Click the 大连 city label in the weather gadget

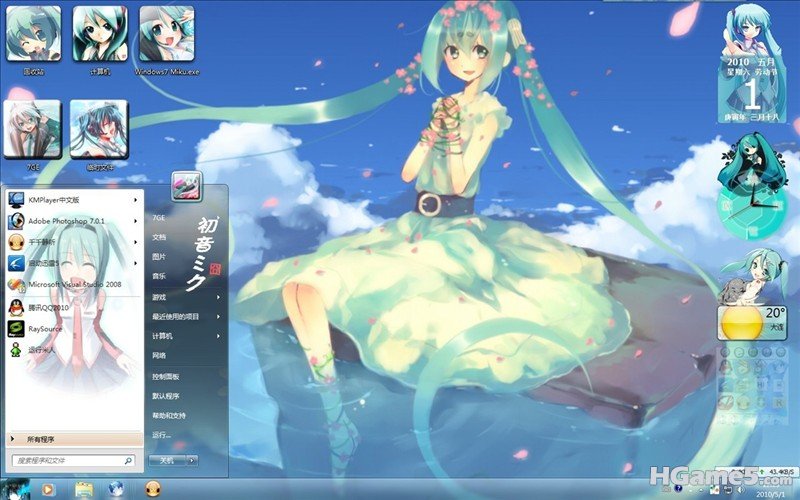point(777,327)
